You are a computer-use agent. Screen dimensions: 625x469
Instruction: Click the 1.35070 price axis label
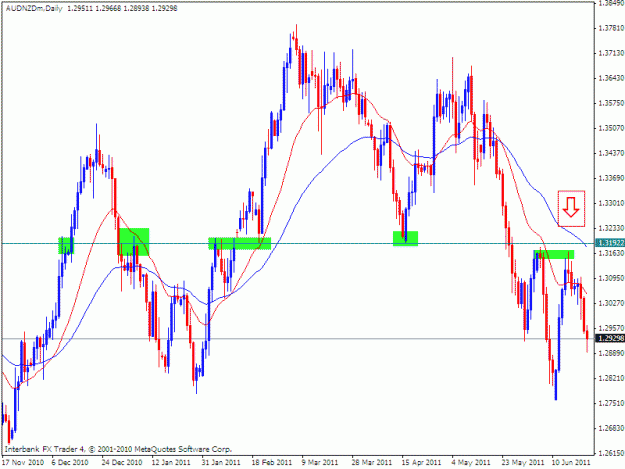tap(611, 128)
